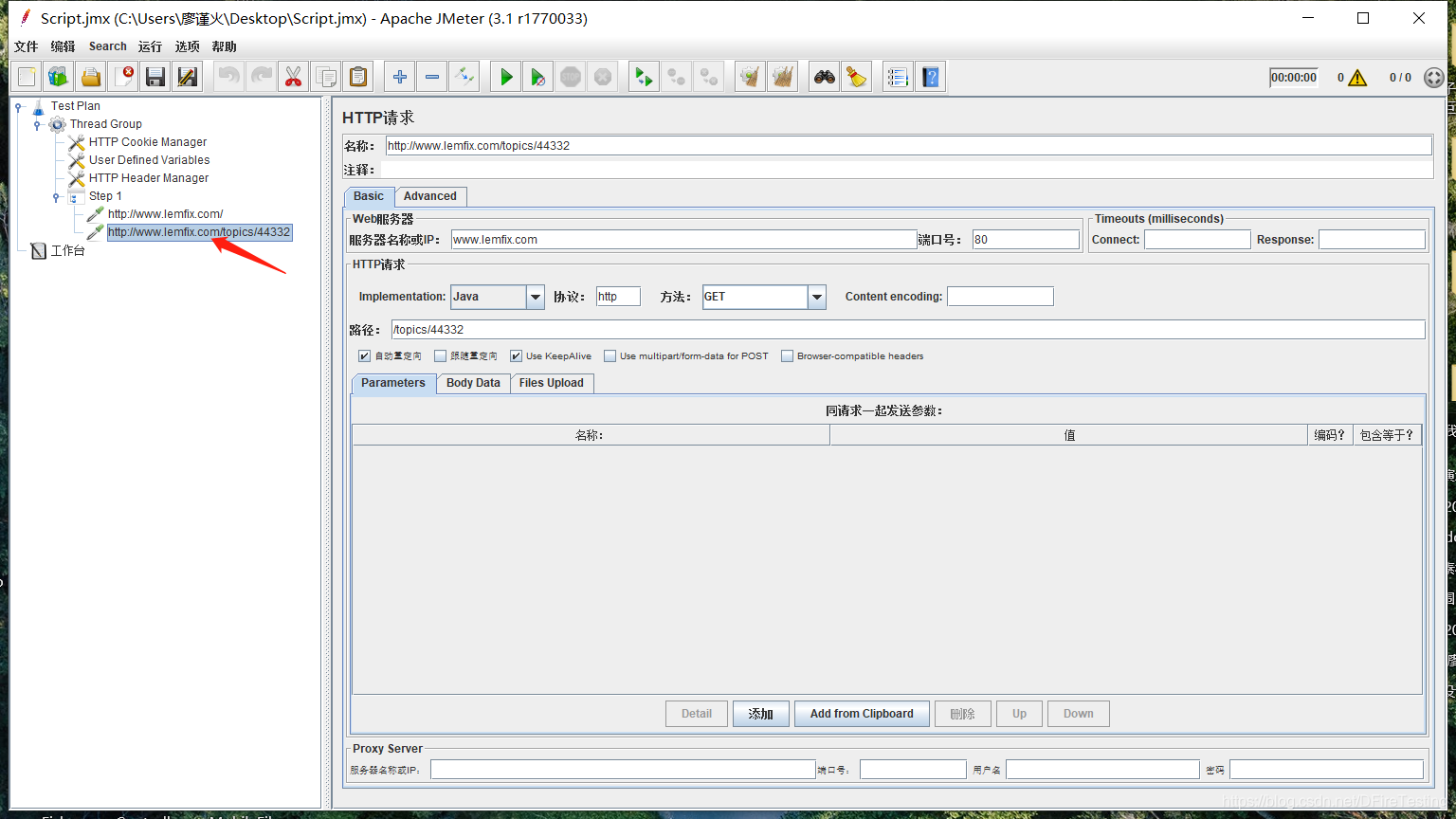The image size is (1456, 819).
Task: Toggle the 自动重定向 checkbox
Action: point(364,356)
